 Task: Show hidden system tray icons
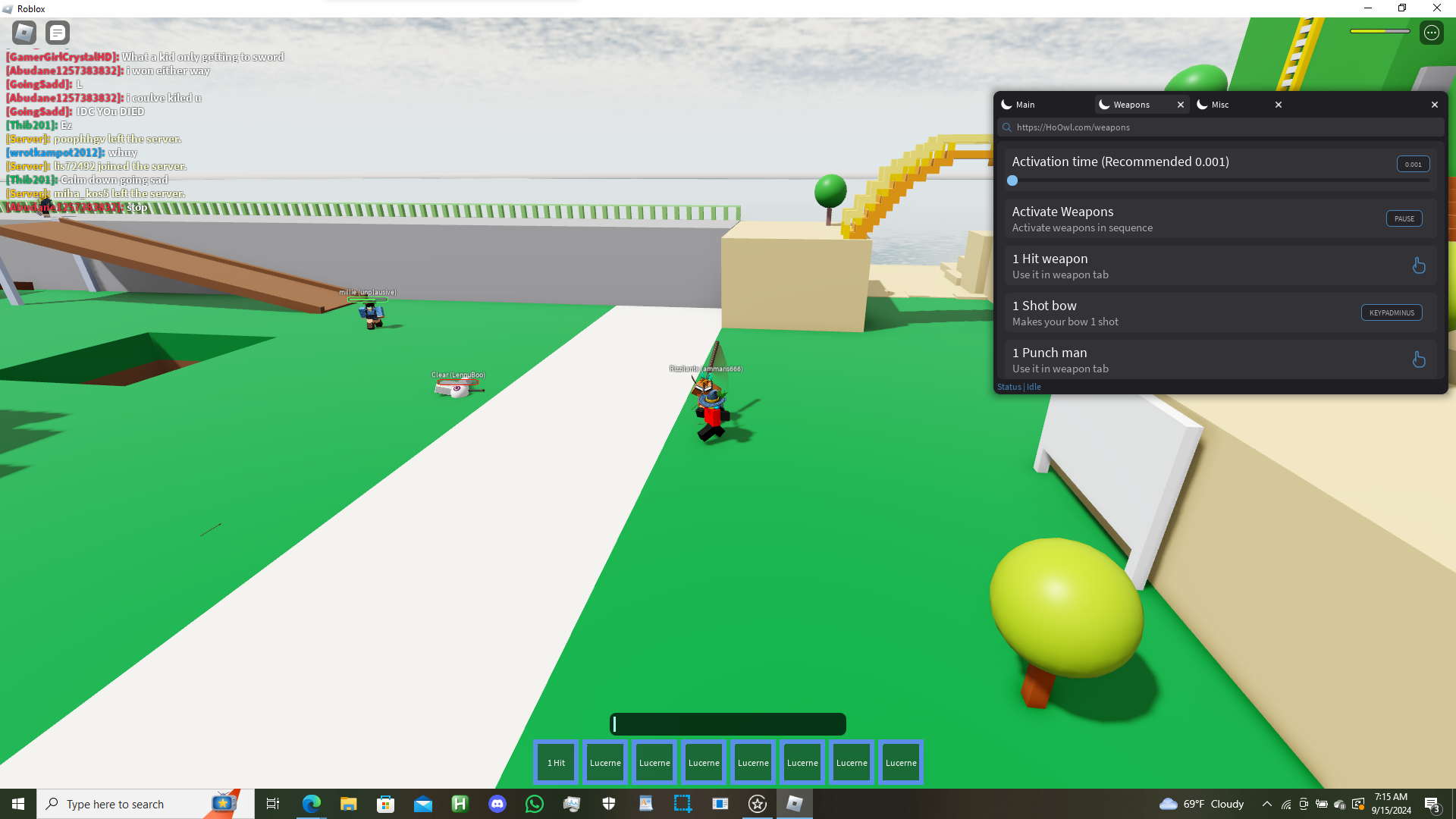pyautogui.click(x=1267, y=804)
